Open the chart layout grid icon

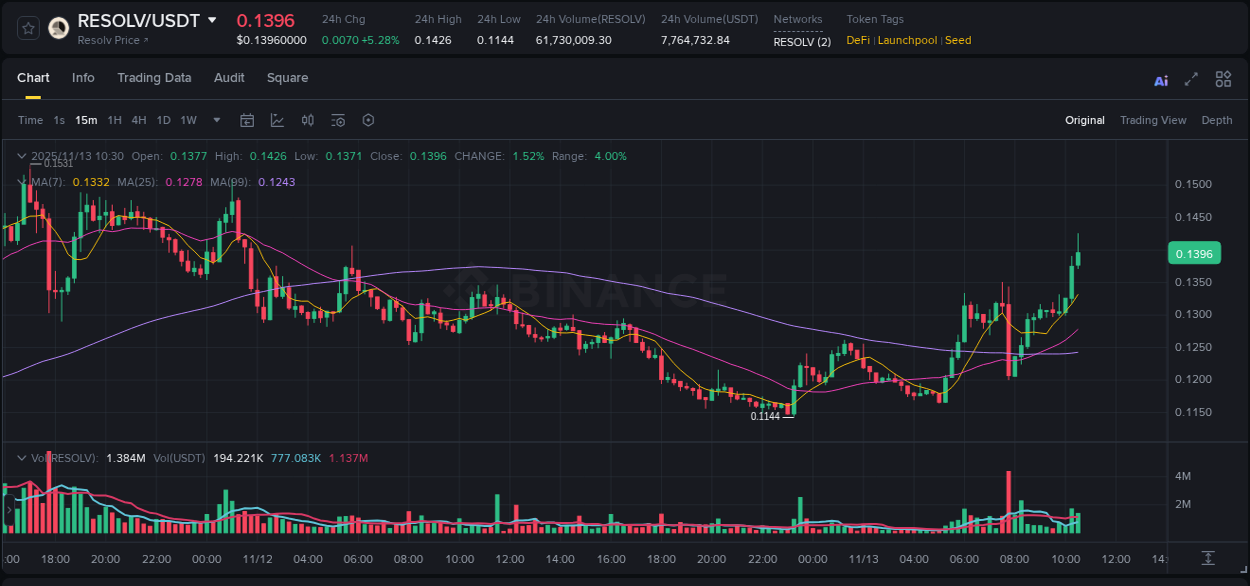(x=1223, y=79)
